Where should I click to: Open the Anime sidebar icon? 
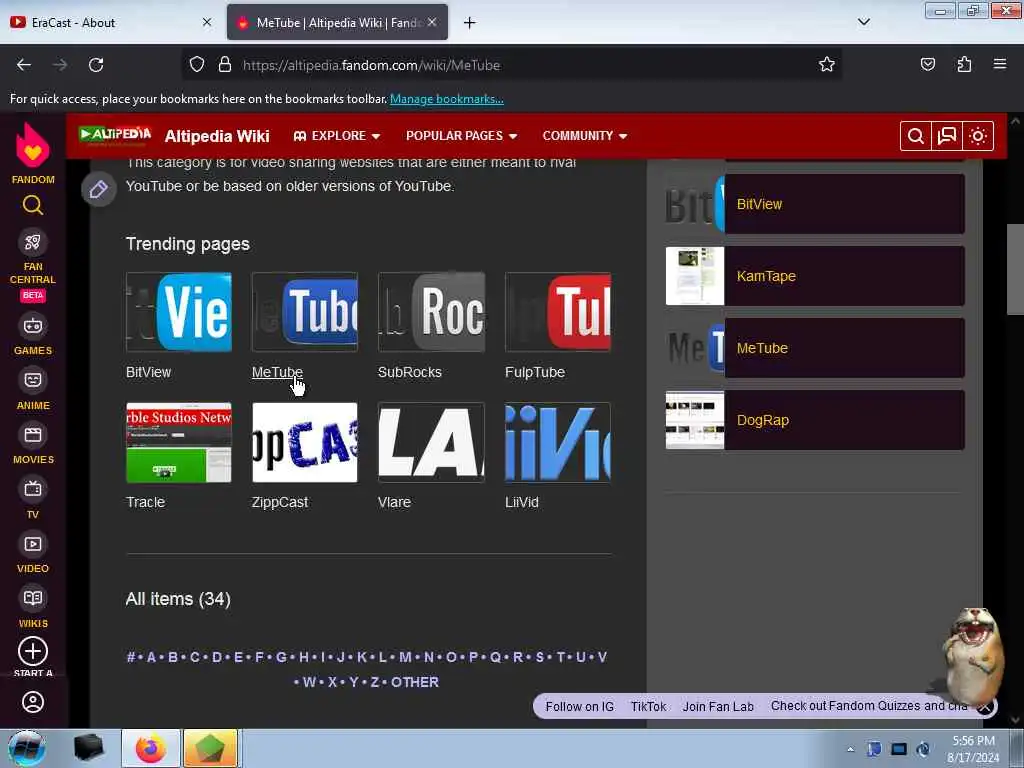coord(33,380)
